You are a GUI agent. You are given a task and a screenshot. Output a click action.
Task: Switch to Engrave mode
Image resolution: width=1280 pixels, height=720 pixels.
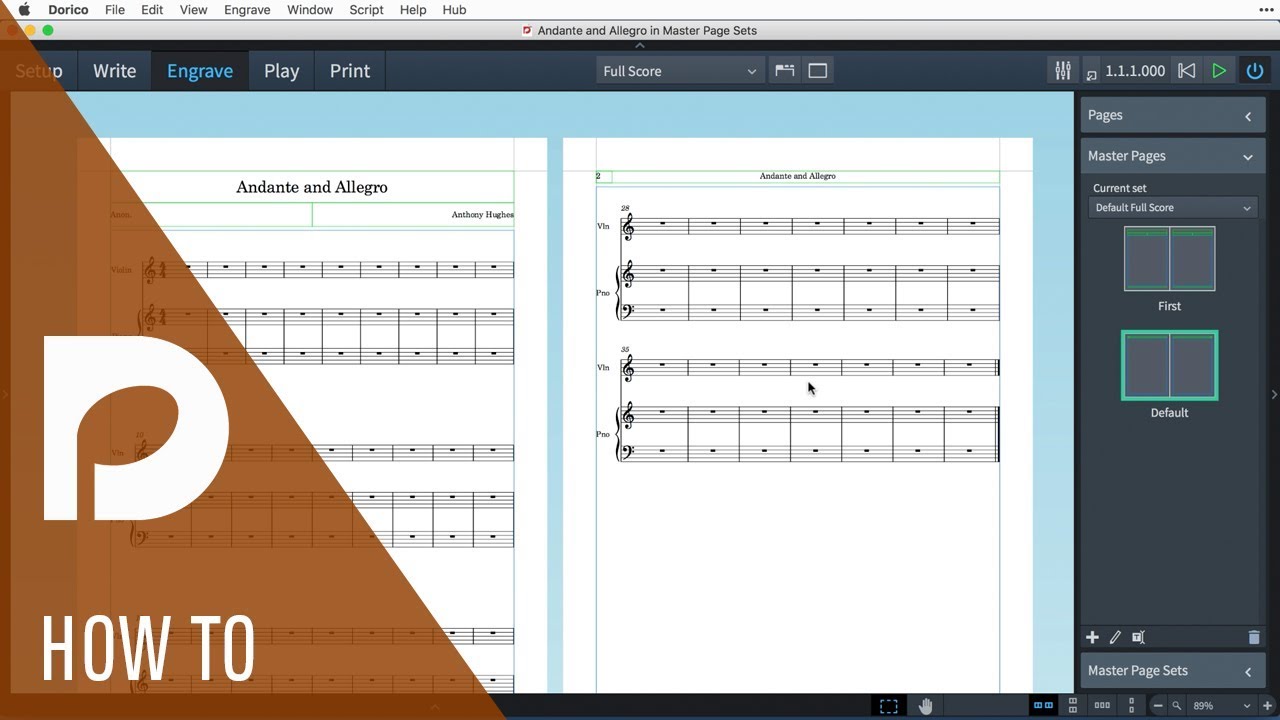[x=200, y=71]
